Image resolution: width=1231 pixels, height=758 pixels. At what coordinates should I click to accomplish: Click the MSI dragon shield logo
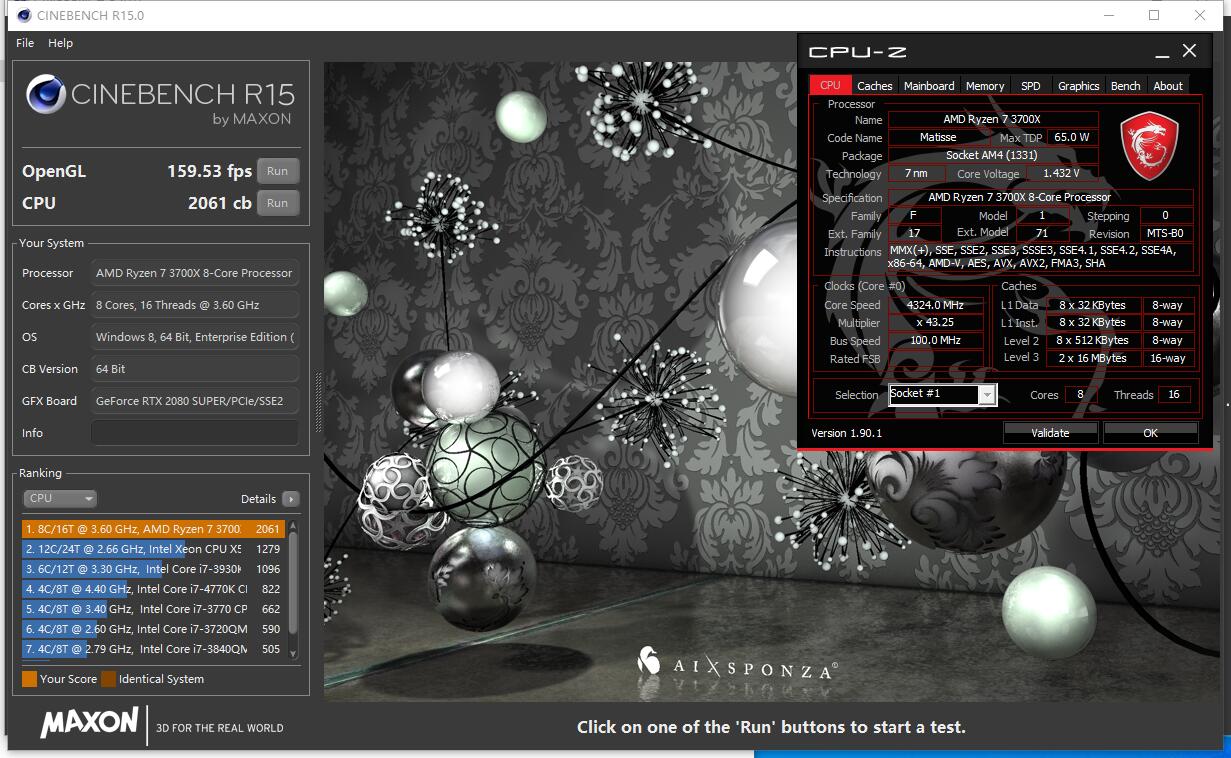point(1149,146)
